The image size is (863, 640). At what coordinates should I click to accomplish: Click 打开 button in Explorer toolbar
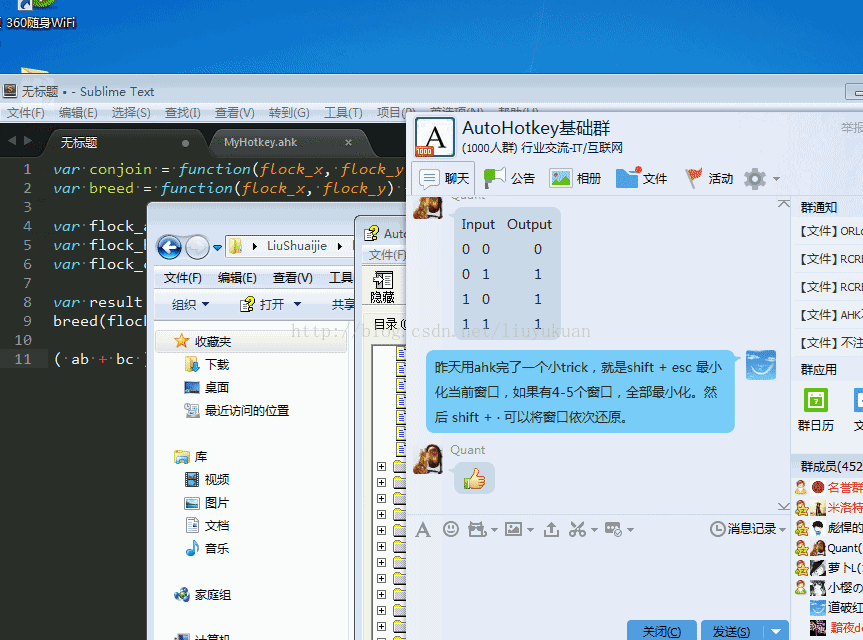coord(263,304)
